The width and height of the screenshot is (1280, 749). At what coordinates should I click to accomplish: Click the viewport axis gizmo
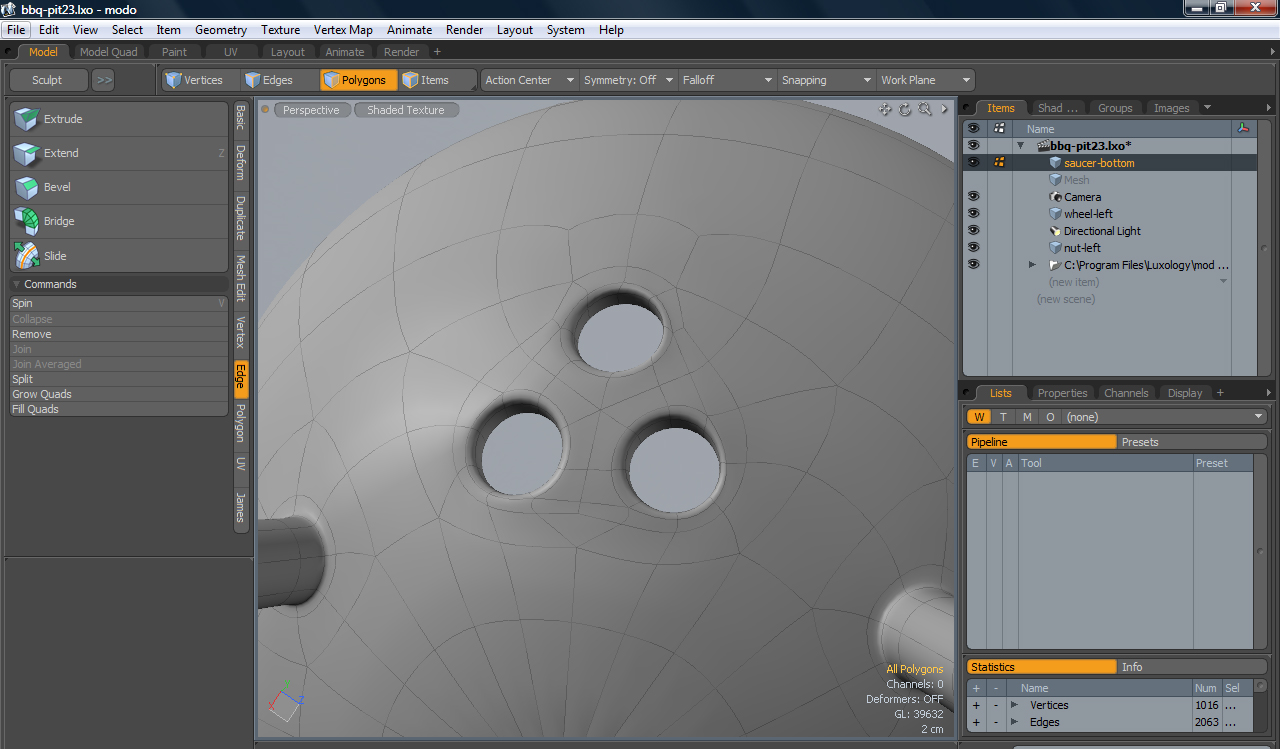[284, 702]
